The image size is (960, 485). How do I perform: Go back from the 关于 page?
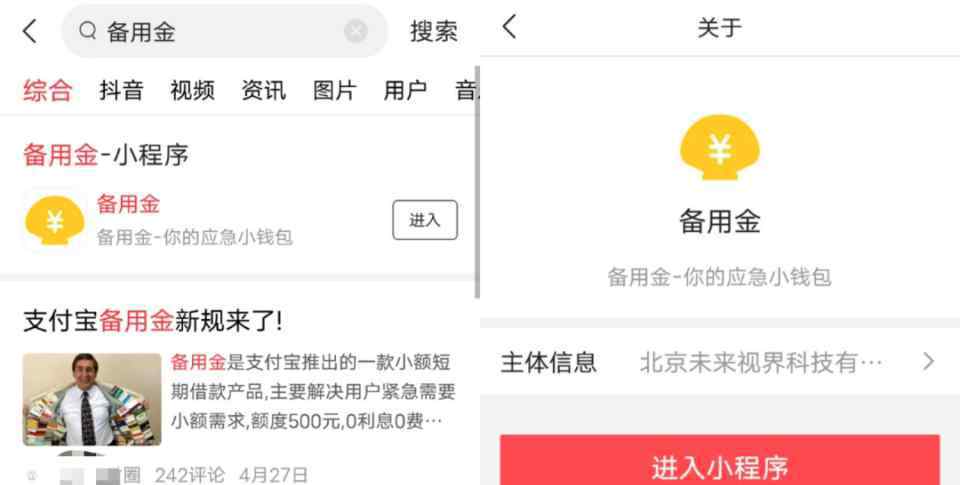click(509, 27)
